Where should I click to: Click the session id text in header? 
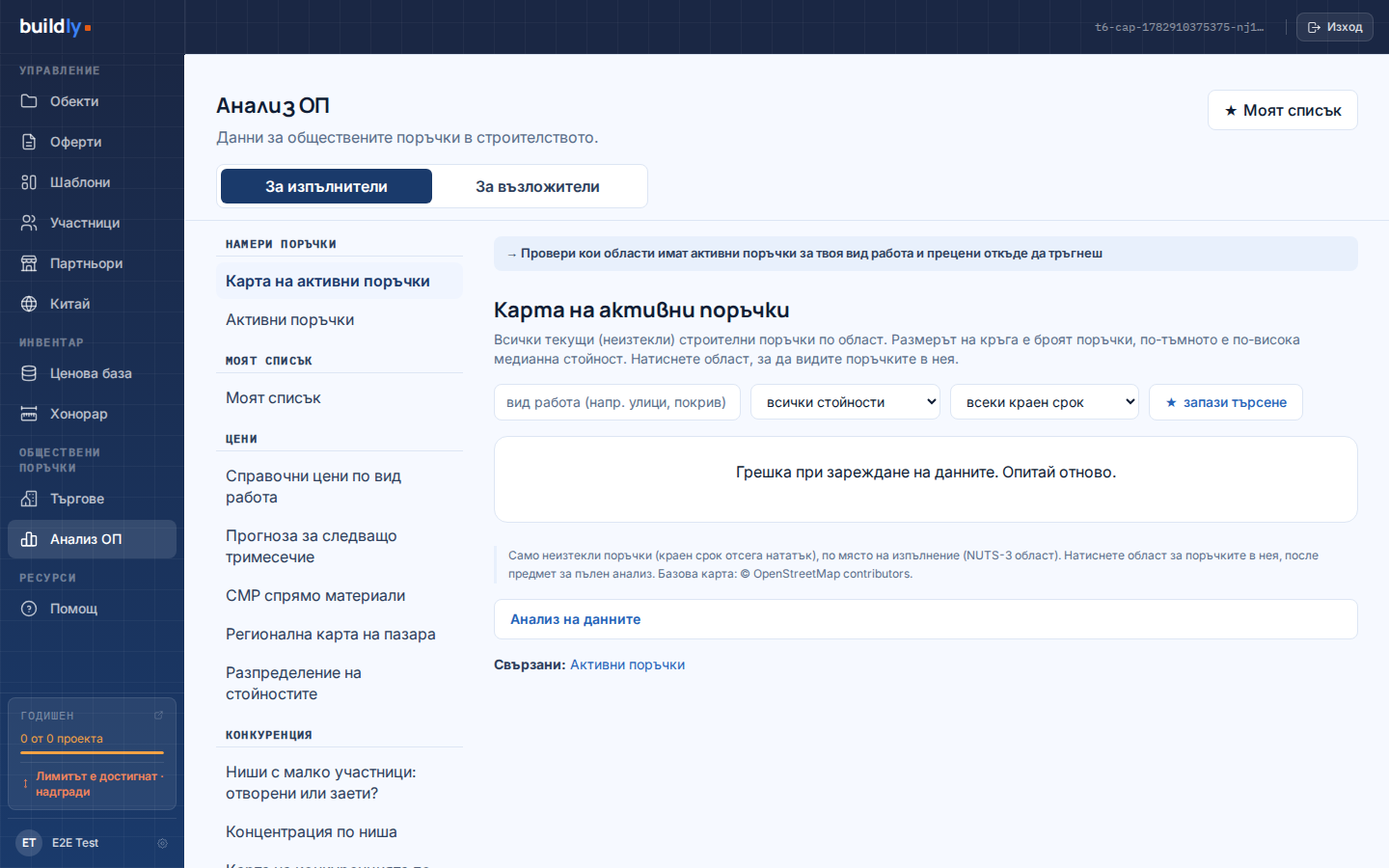[1179, 27]
